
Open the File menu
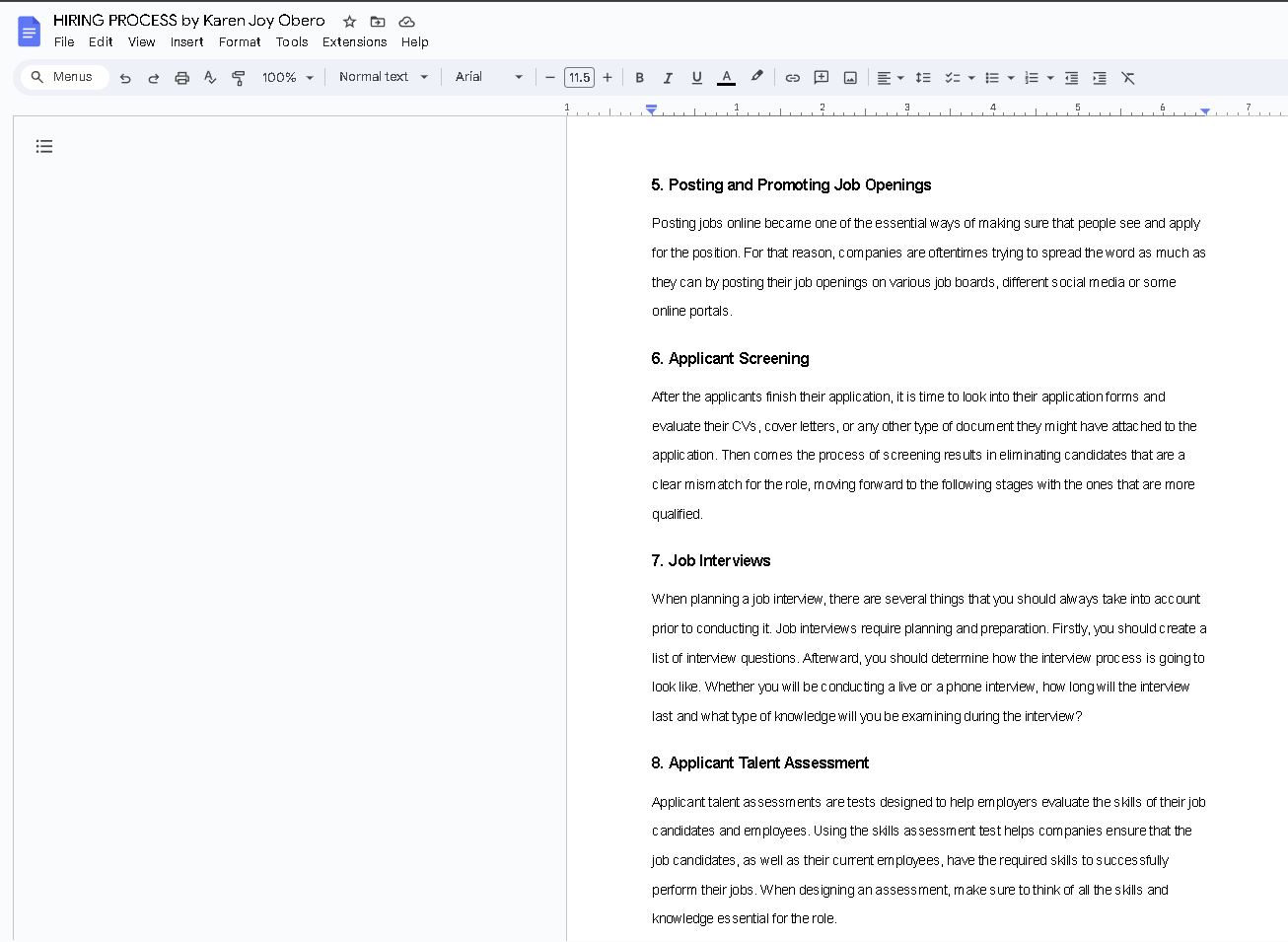pos(64,42)
